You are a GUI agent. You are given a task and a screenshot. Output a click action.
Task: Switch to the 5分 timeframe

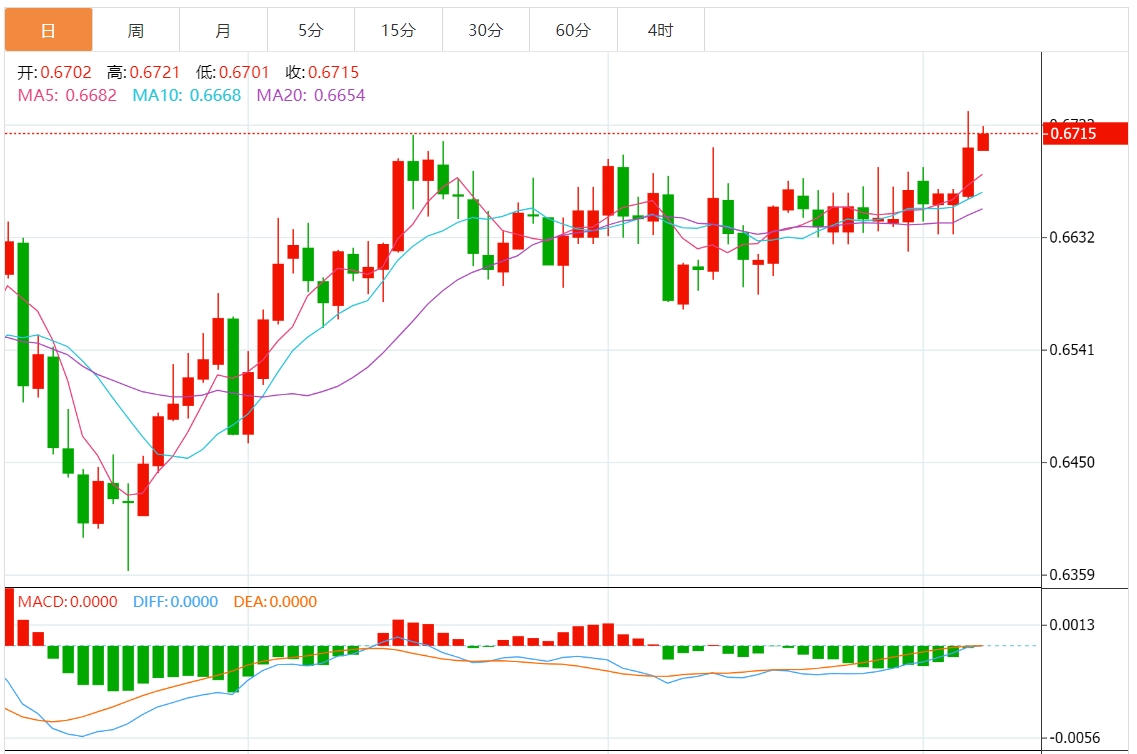tap(310, 31)
